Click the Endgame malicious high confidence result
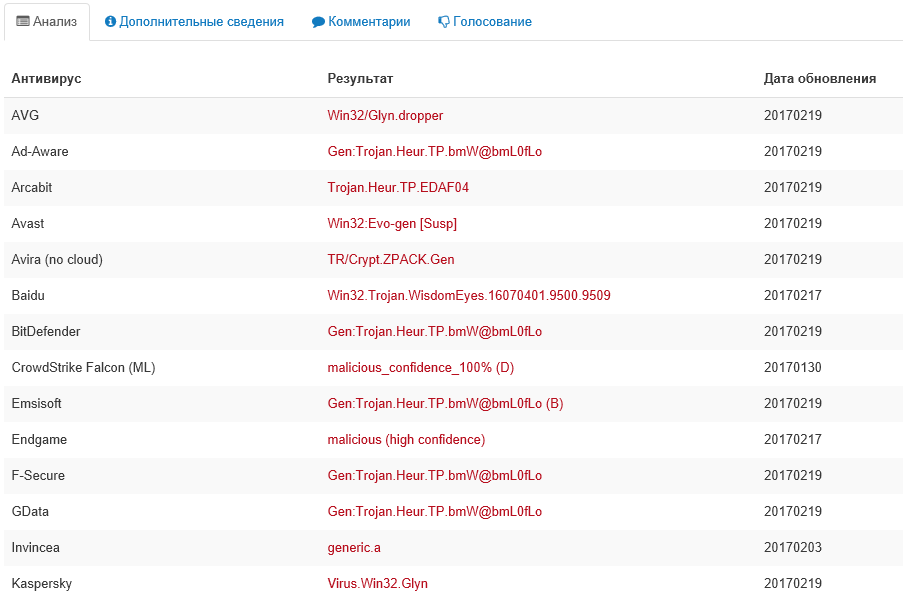Screen dimensions: 903x601 (x=406, y=440)
